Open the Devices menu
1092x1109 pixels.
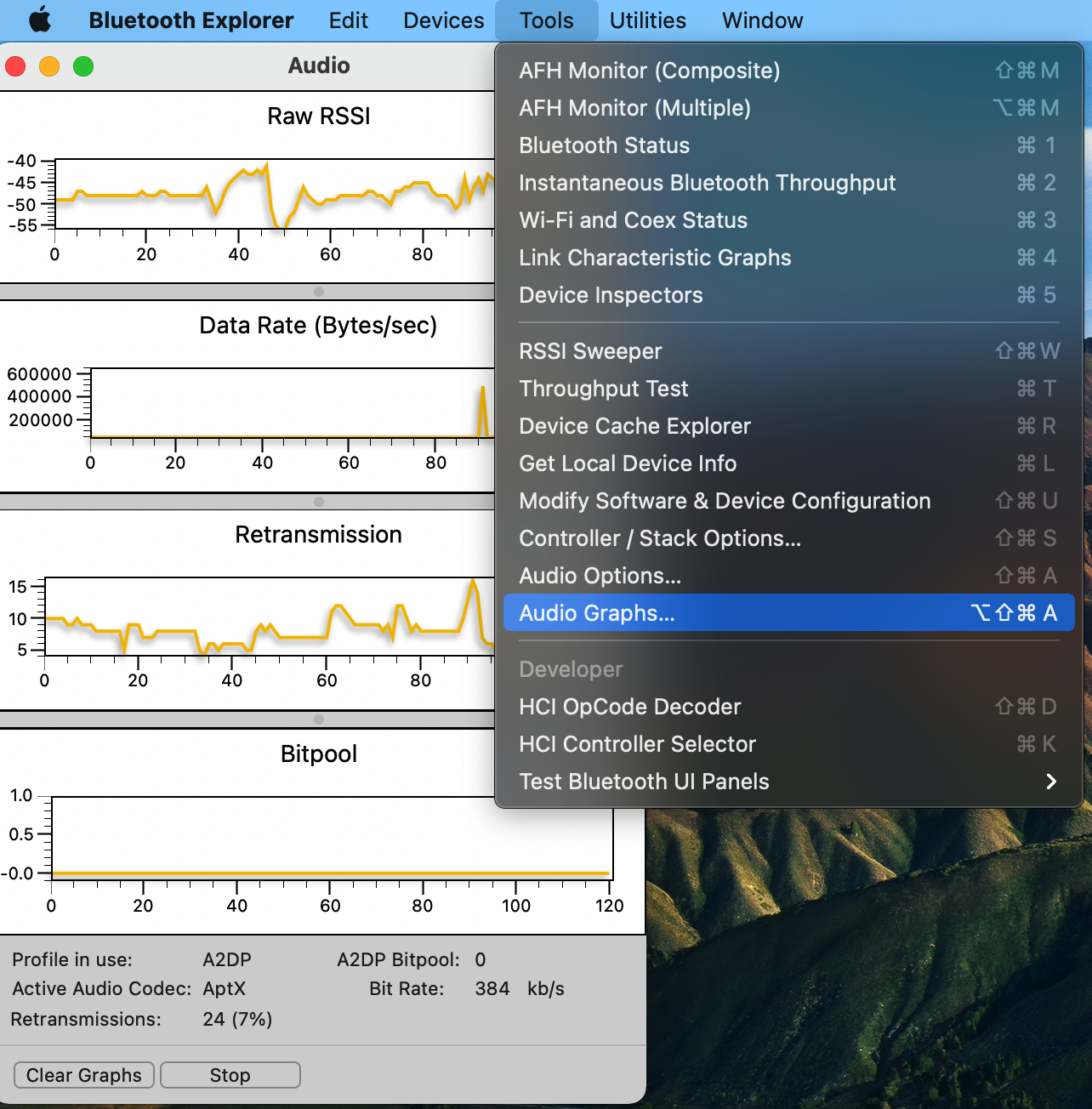click(444, 20)
